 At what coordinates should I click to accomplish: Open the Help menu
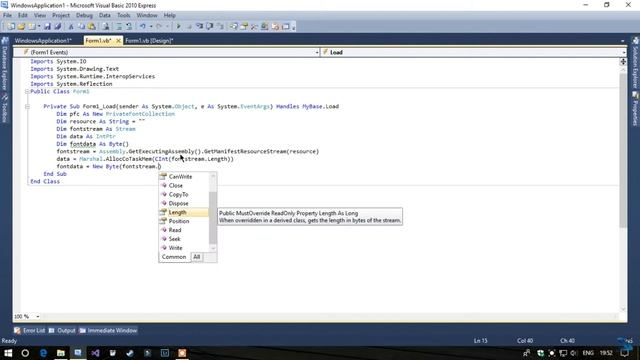tap(169, 15)
